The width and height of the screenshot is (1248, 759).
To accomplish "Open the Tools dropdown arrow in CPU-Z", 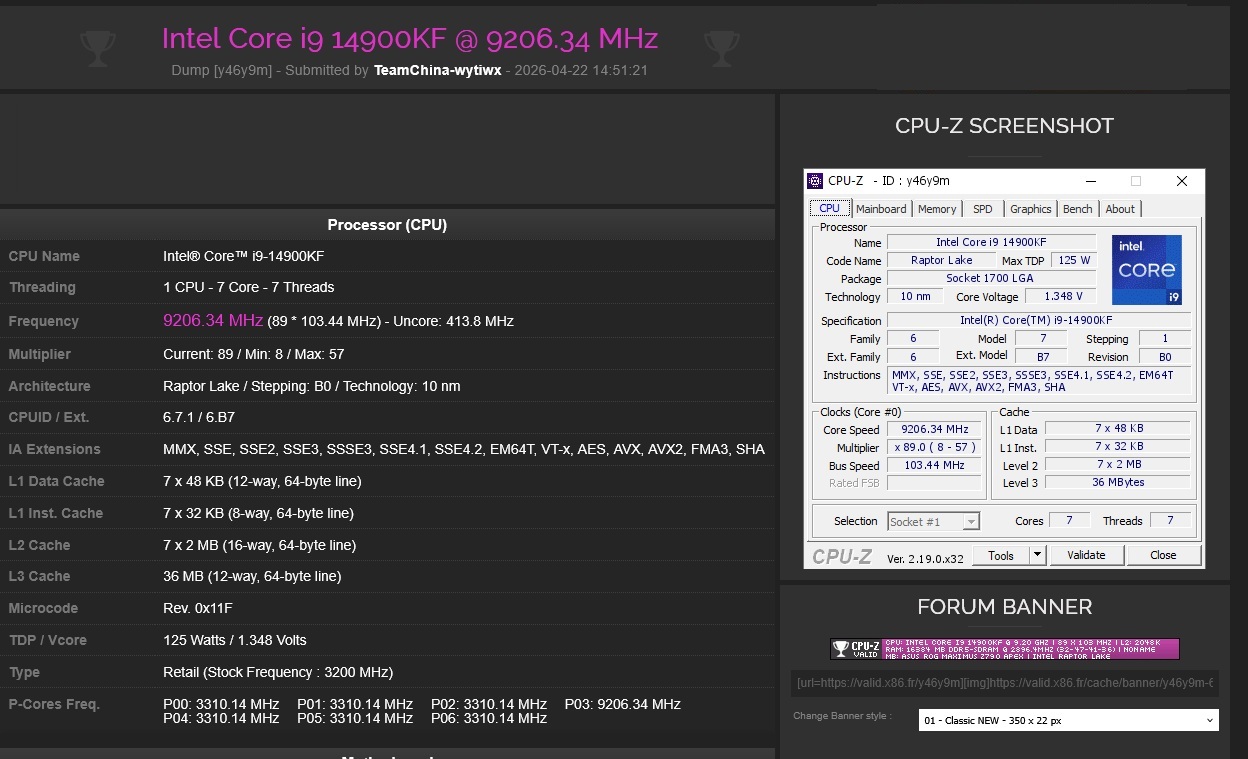I will point(1038,555).
